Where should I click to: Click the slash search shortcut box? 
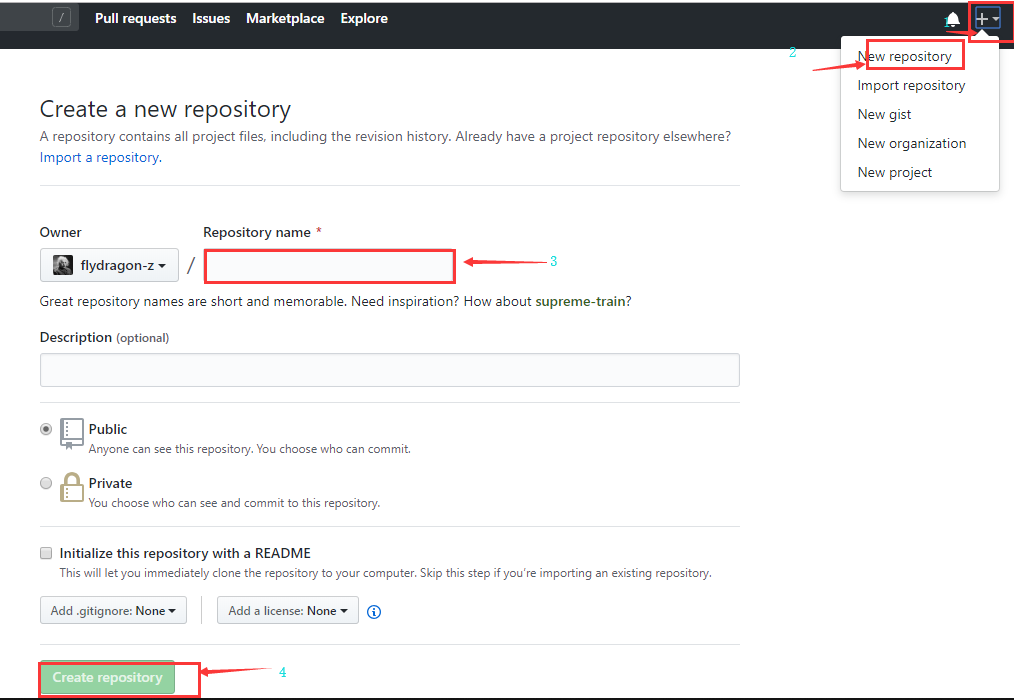61,17
